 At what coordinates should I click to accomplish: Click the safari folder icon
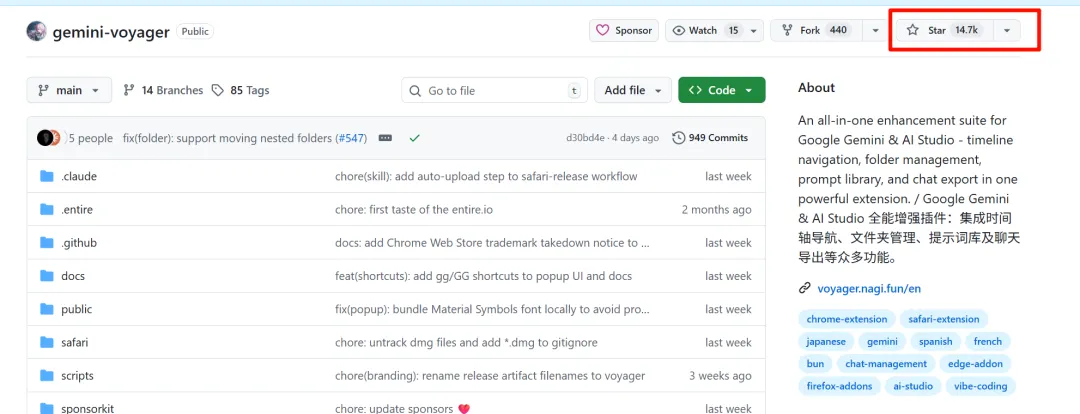[47, 342]
